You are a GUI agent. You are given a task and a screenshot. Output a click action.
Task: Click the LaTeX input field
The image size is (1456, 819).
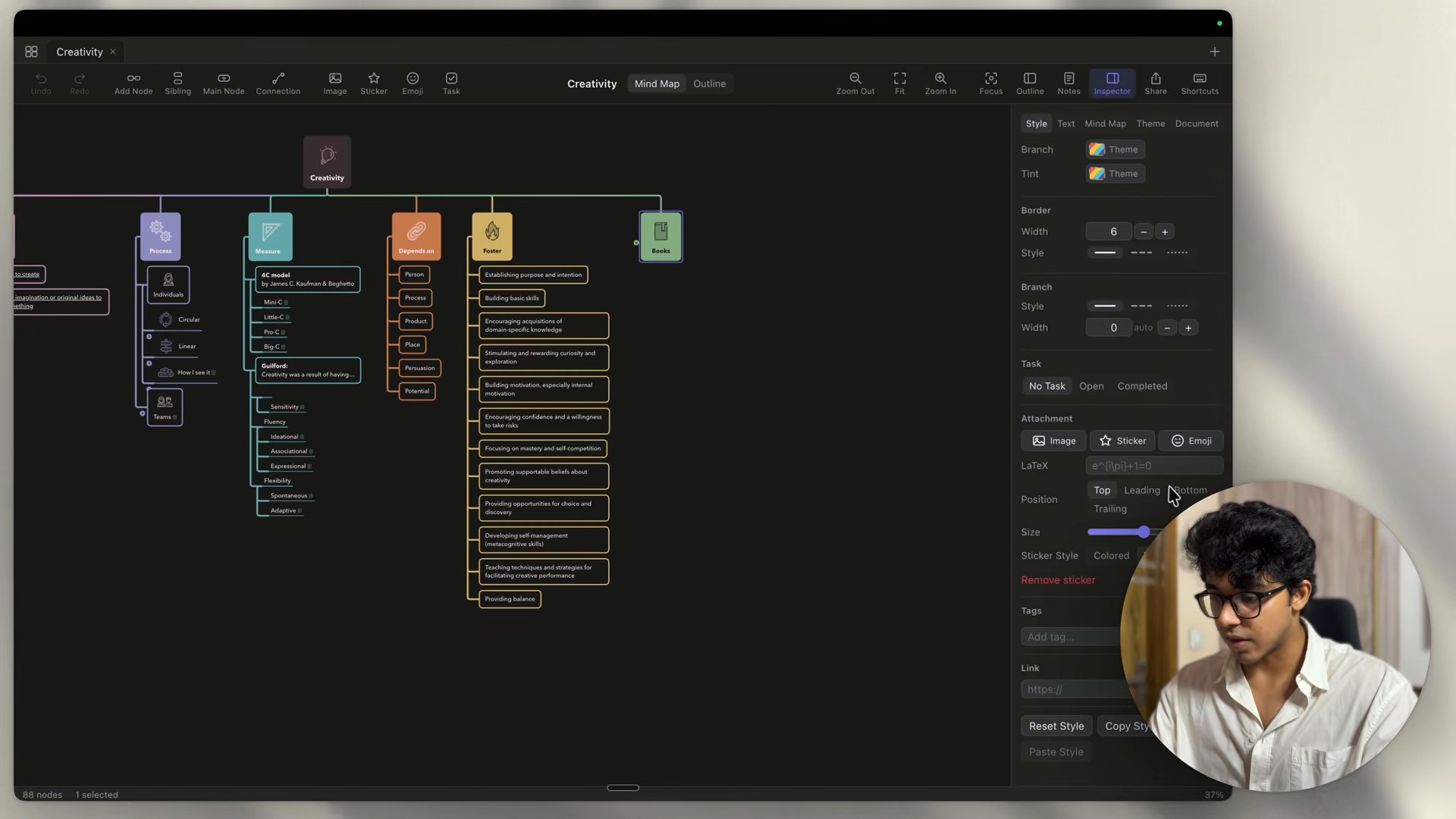click(x=1154, y=466)
